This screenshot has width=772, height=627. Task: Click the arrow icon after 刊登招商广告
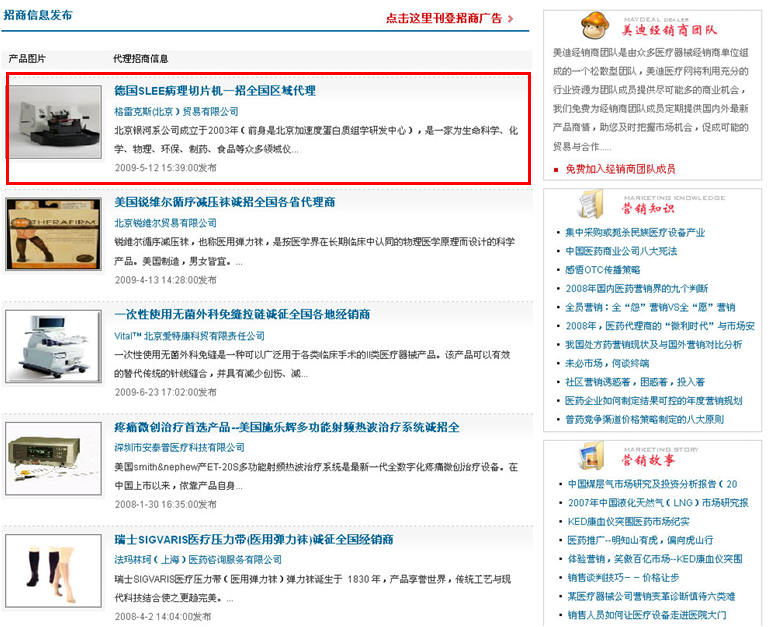click(x=510, y=19)
